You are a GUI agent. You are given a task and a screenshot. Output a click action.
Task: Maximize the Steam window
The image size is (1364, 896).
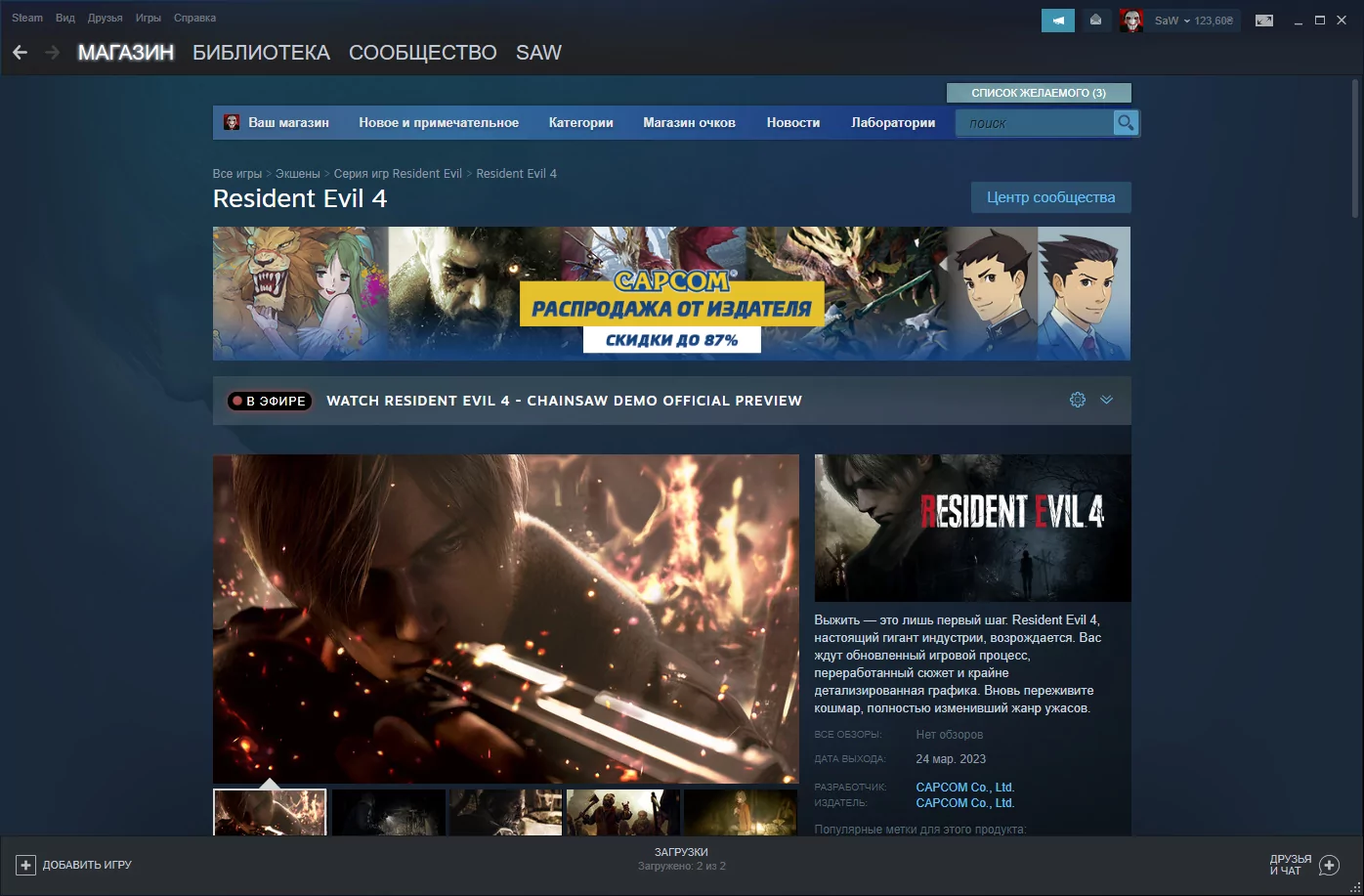click(1320, 21)
